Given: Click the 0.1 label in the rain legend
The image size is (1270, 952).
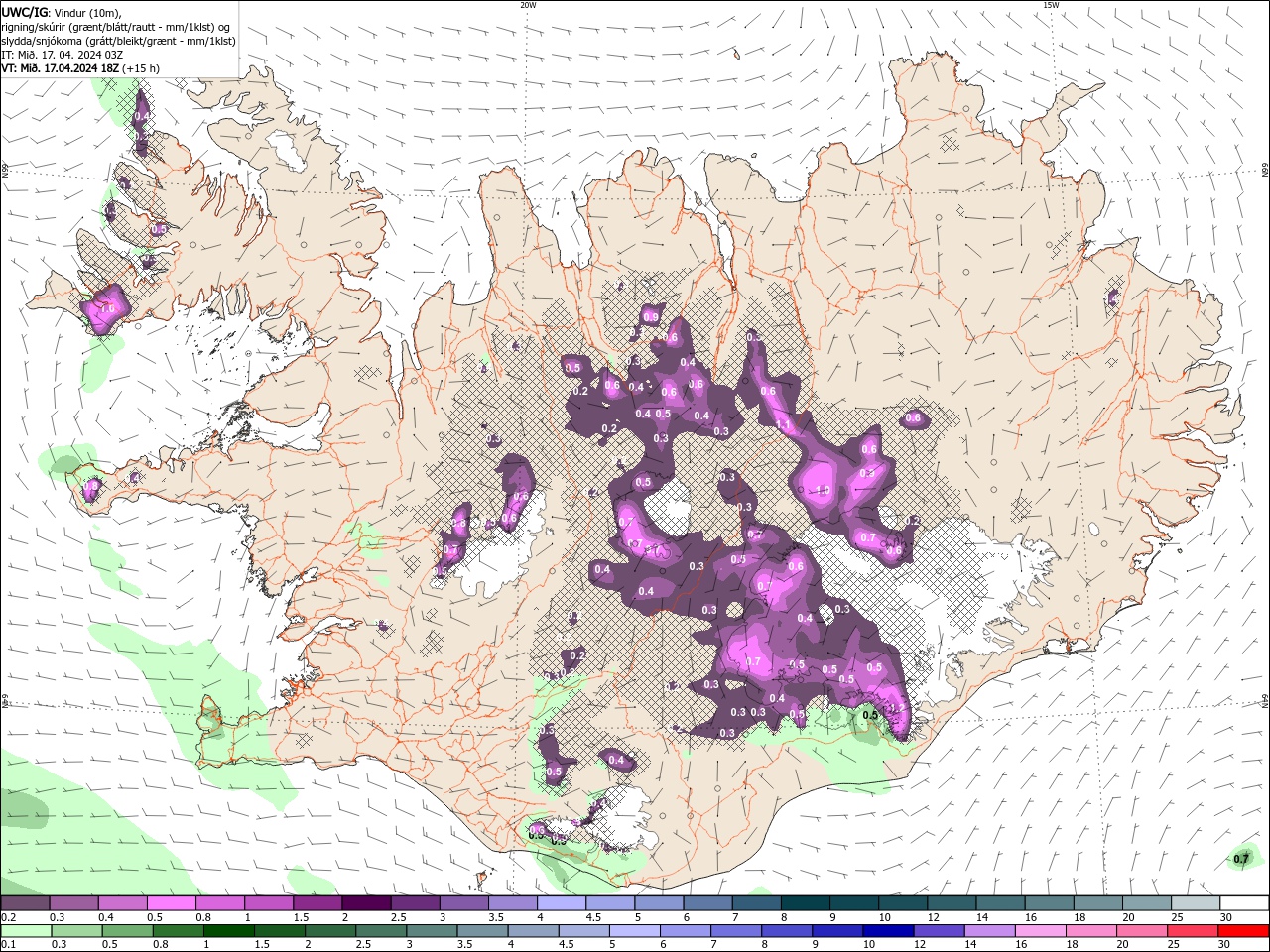Looking at the screenshot, I should [8, 944].
